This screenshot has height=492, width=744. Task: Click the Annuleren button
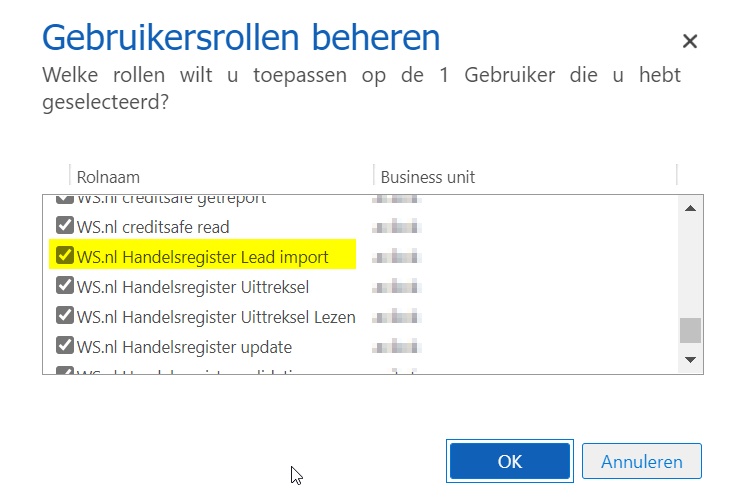[642, 461]
